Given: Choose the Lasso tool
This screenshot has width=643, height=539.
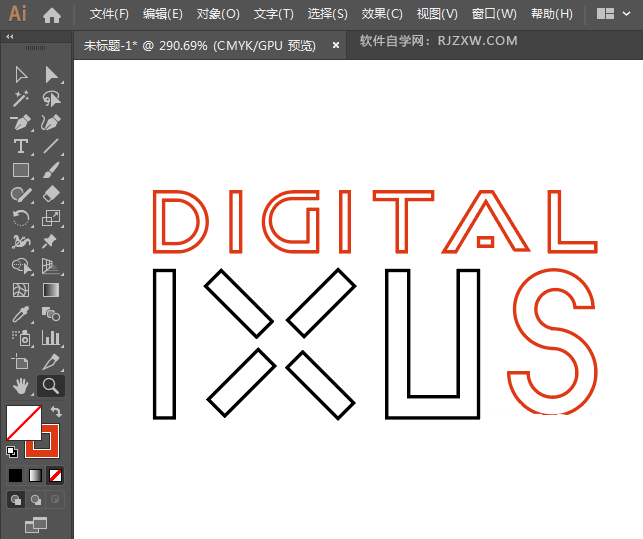Looking at the screenshot, I should click(51, 99).
